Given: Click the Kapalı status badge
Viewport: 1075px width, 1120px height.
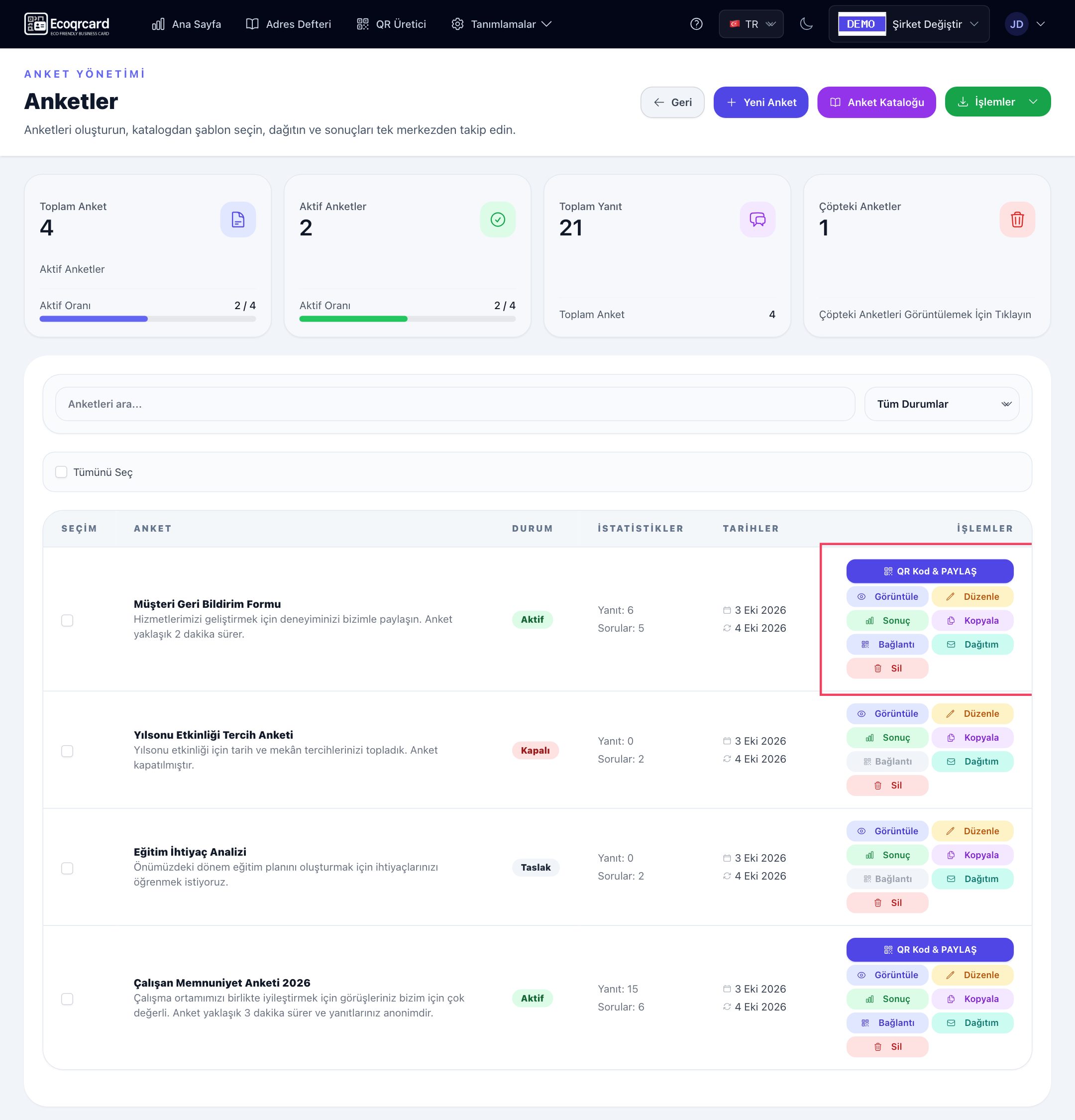Looking at the screenshot, I should (x=535, y=750).
